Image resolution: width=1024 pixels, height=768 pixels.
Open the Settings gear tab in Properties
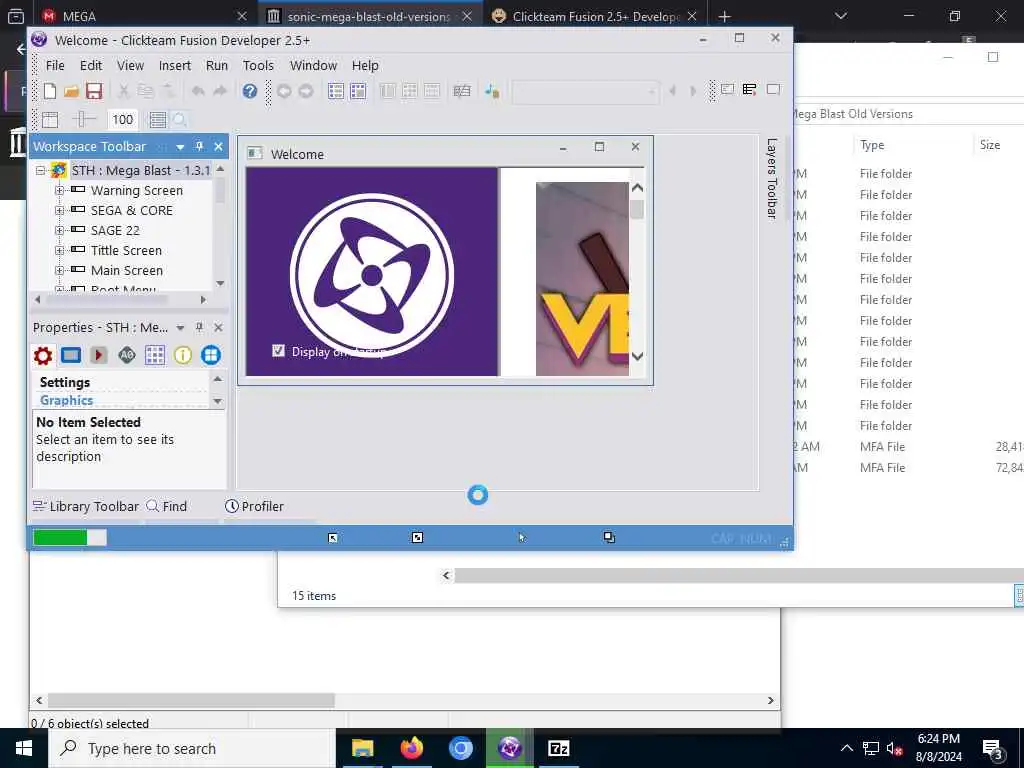42,355
